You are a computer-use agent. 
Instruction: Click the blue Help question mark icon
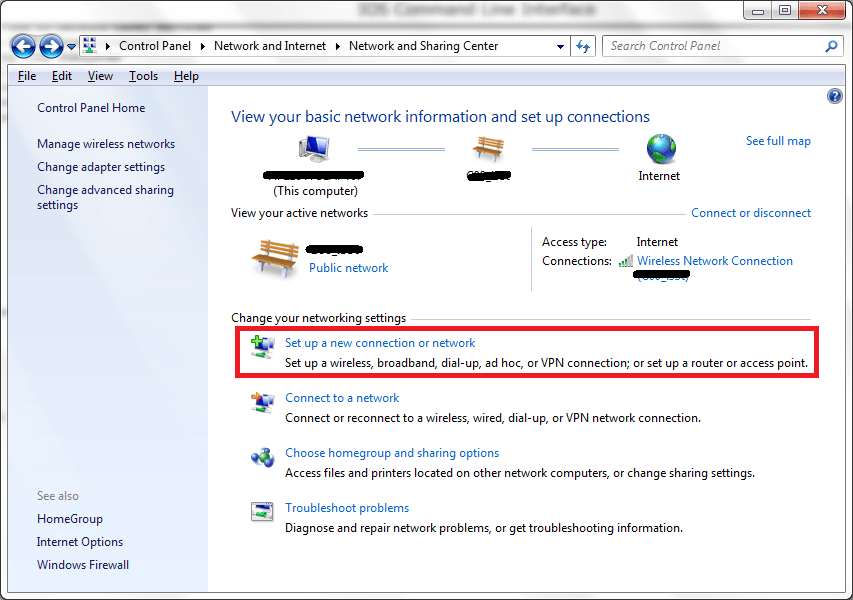pyautogui.click(x=835, y=95)
